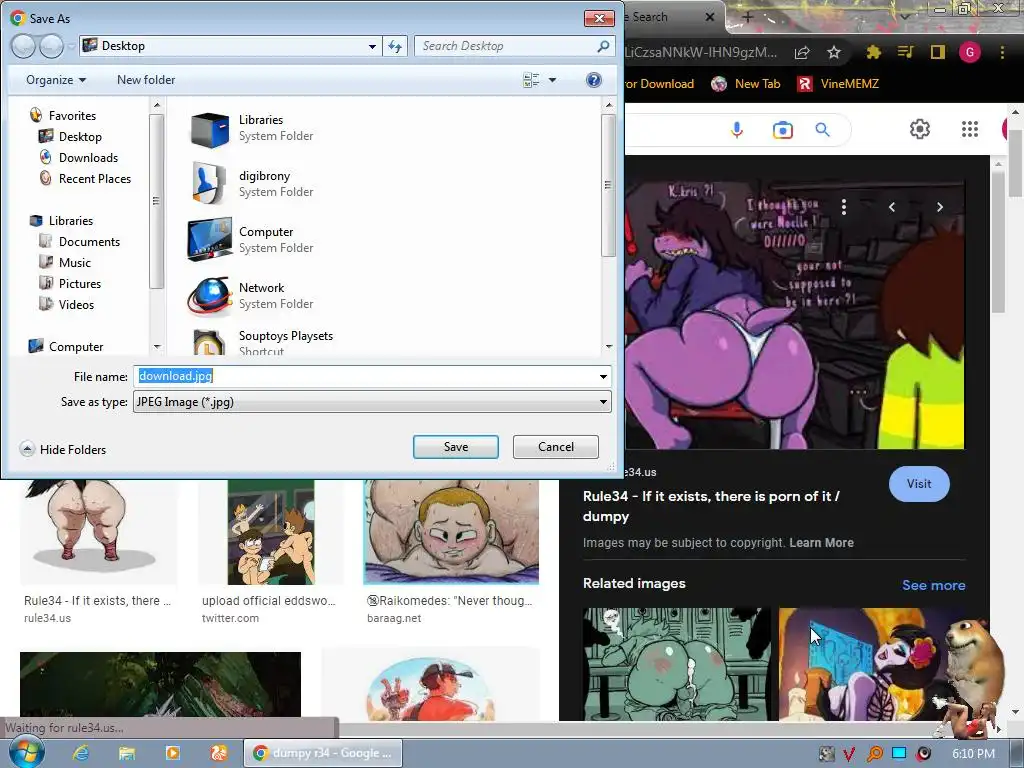
Task: Launch Internet Explorer from the taskbar
Action: coord(81,753)
